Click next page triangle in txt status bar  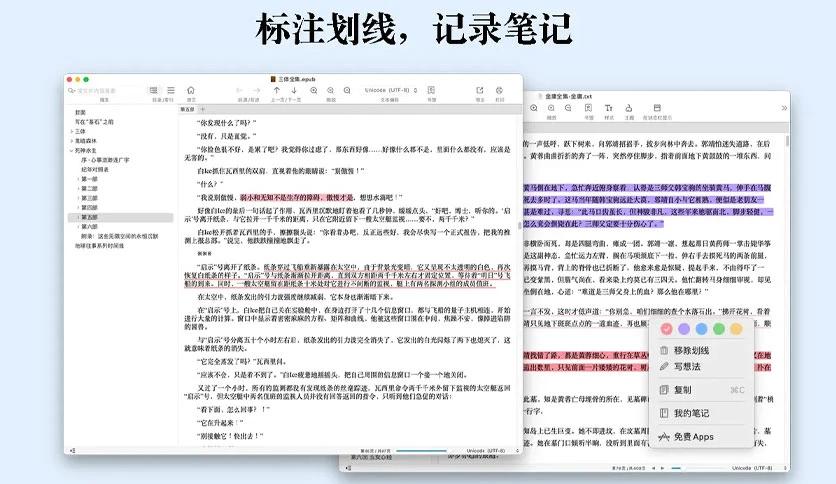(663, 468)
